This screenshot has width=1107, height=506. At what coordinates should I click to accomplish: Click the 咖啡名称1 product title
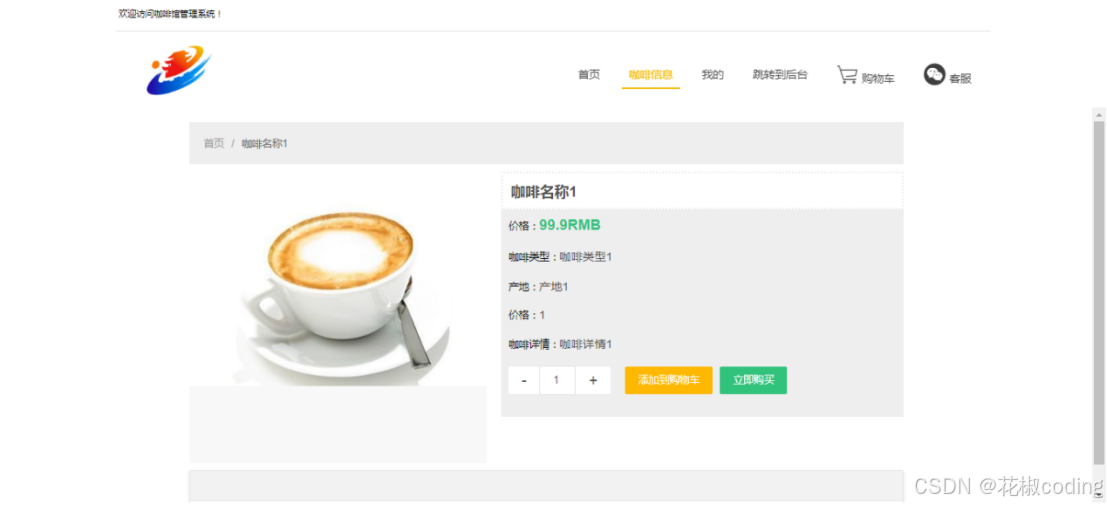coord(544,192)
